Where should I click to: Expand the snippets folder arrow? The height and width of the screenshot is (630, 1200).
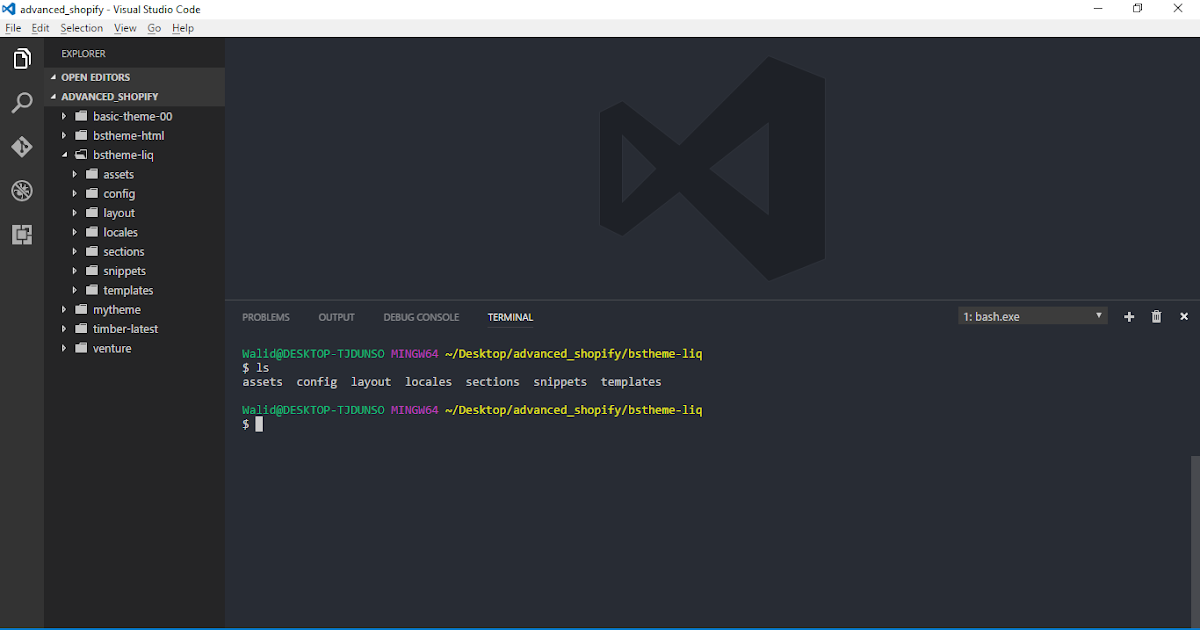[74, 271]
